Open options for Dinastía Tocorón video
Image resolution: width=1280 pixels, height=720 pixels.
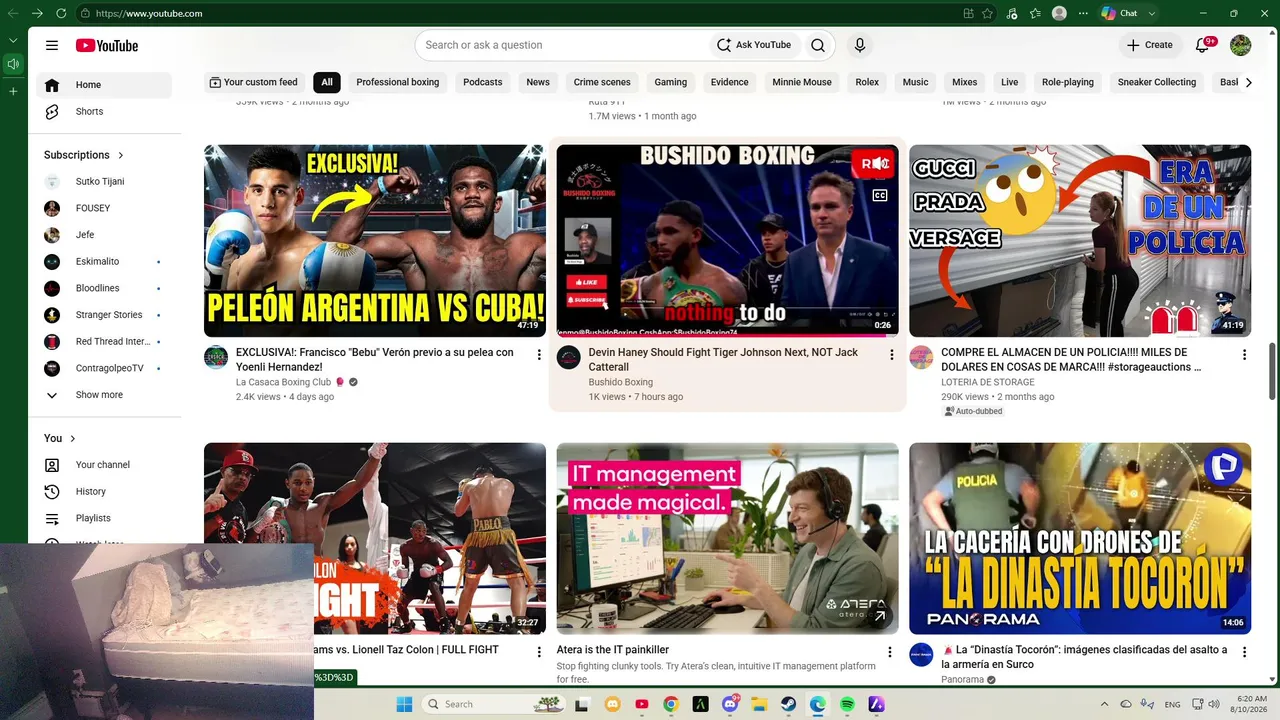(1244, 652)
